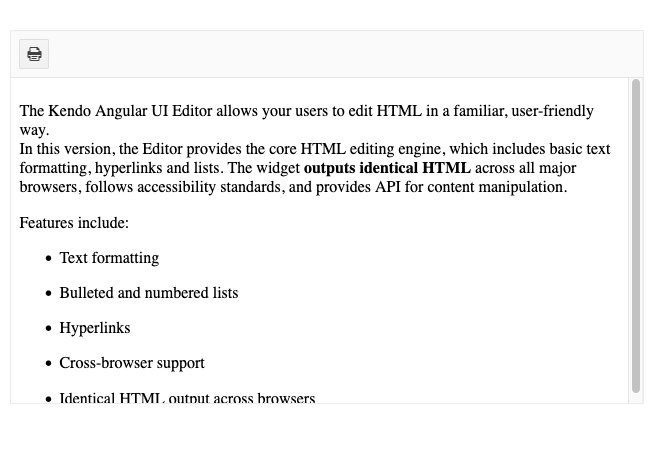Click the scrollbar track below the thumb
Viewport: 654px width, 464px height.
pyautogui.click(x=636, y=398)
